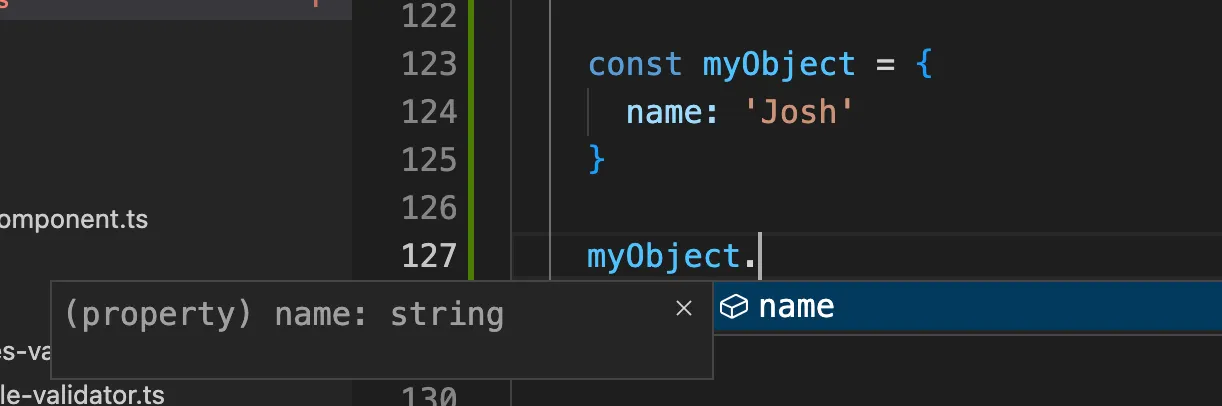Image resolution: width=1222 pixels, height=406 pixels.
Task: Click the closing brace on line 125
Action: pyautogui.click(x=597, y=160)
